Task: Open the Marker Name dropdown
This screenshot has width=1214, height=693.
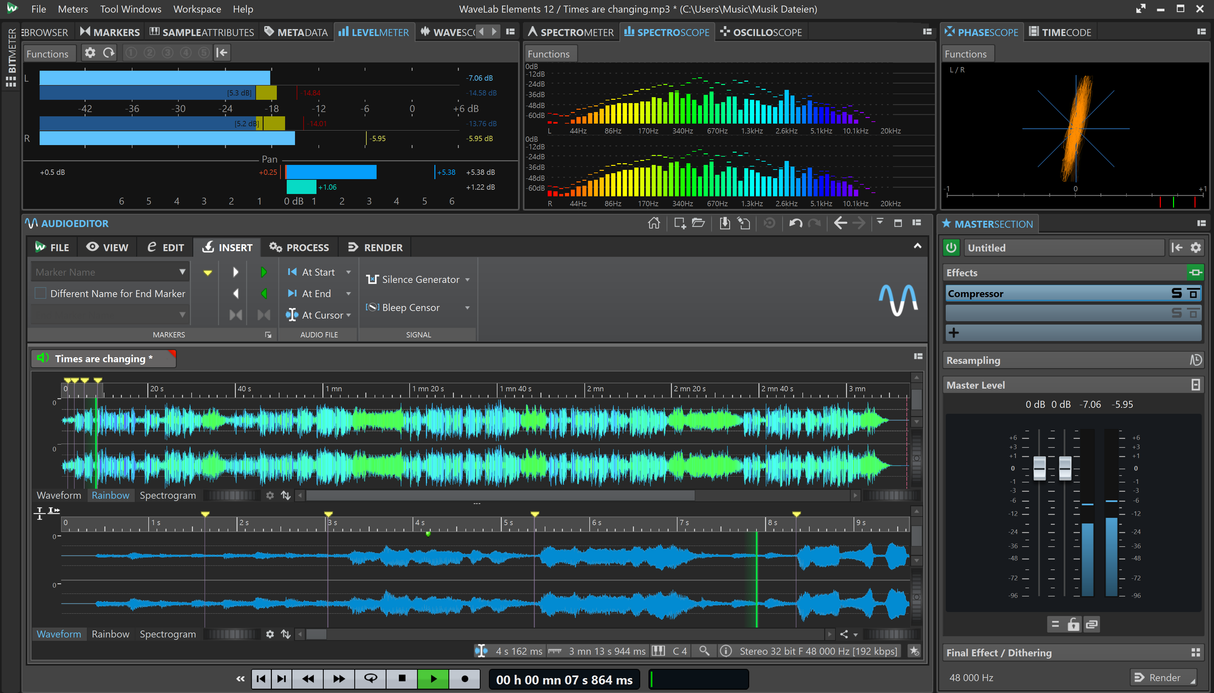Action: pos(181,271)
